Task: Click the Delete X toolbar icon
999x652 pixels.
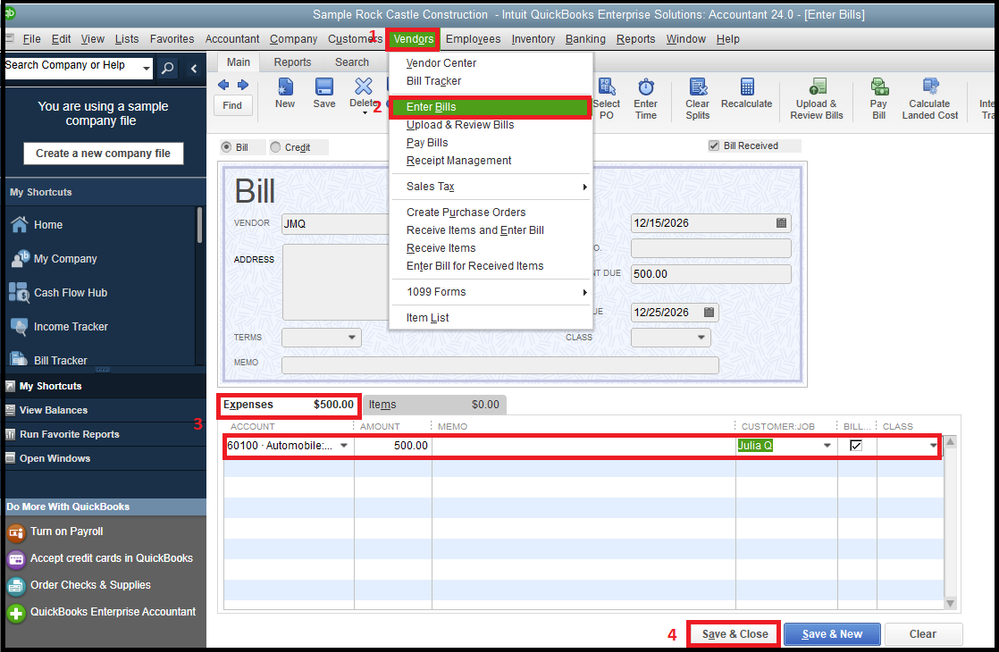Action: tap(363, 86)
